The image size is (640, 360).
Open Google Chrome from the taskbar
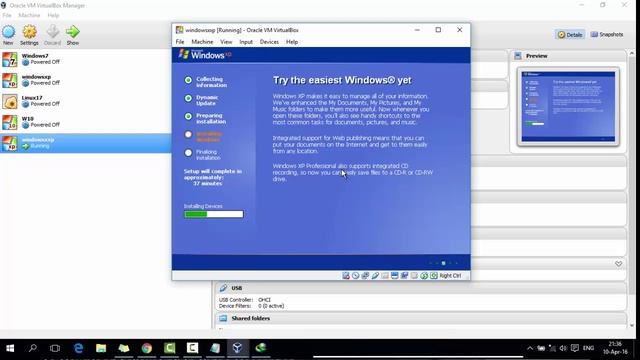tap(147, 348)
